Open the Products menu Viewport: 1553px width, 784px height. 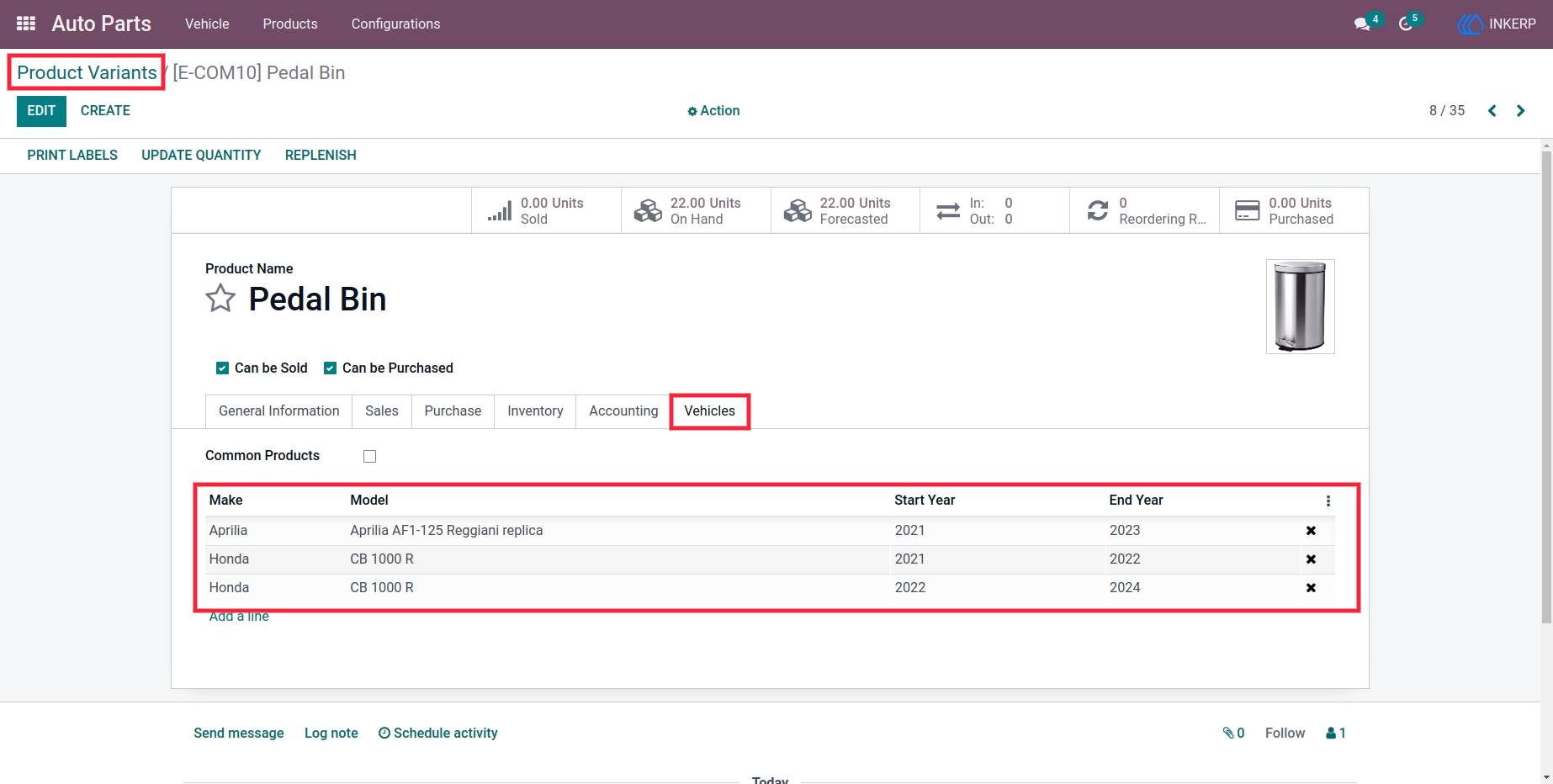tap(290, 24)
